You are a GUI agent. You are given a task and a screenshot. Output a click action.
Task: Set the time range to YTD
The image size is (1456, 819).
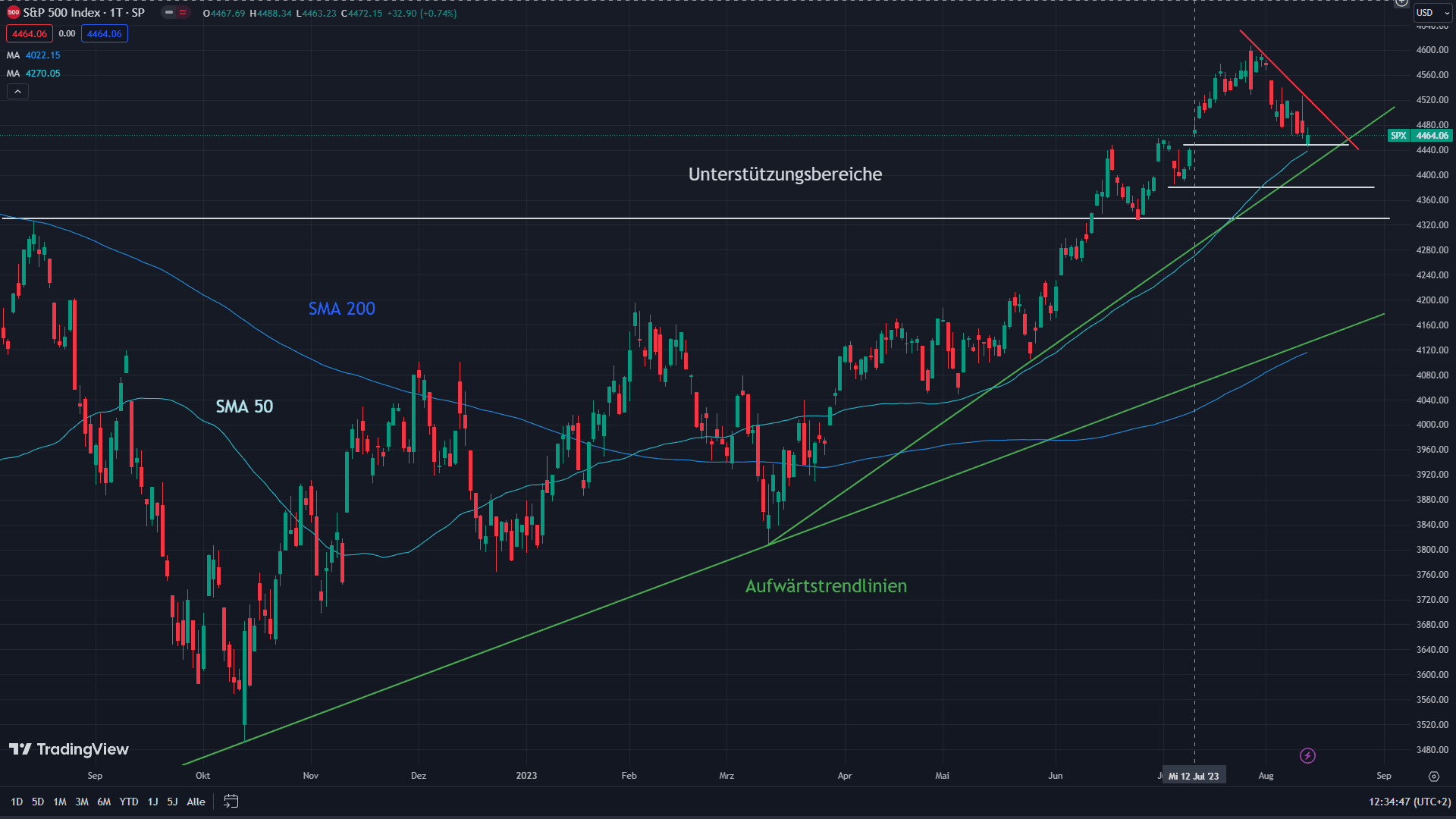tap(129, 802)
